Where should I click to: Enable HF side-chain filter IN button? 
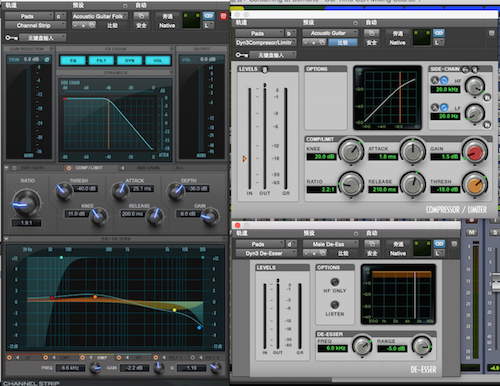487,97
